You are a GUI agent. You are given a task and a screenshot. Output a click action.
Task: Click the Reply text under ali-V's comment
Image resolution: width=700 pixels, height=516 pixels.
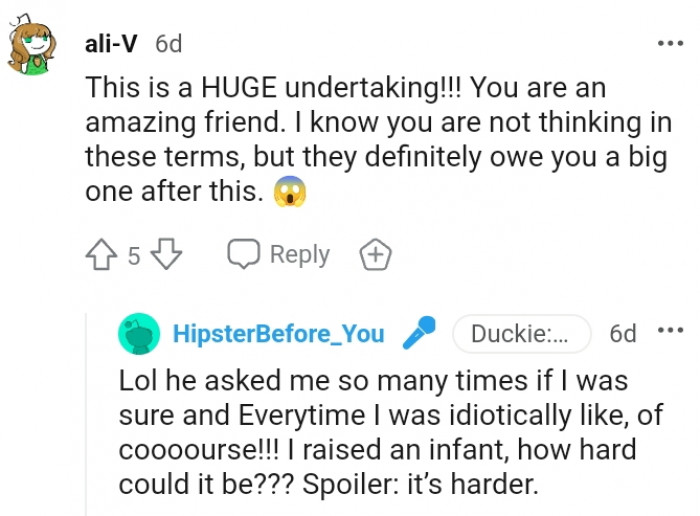(299, 255)
